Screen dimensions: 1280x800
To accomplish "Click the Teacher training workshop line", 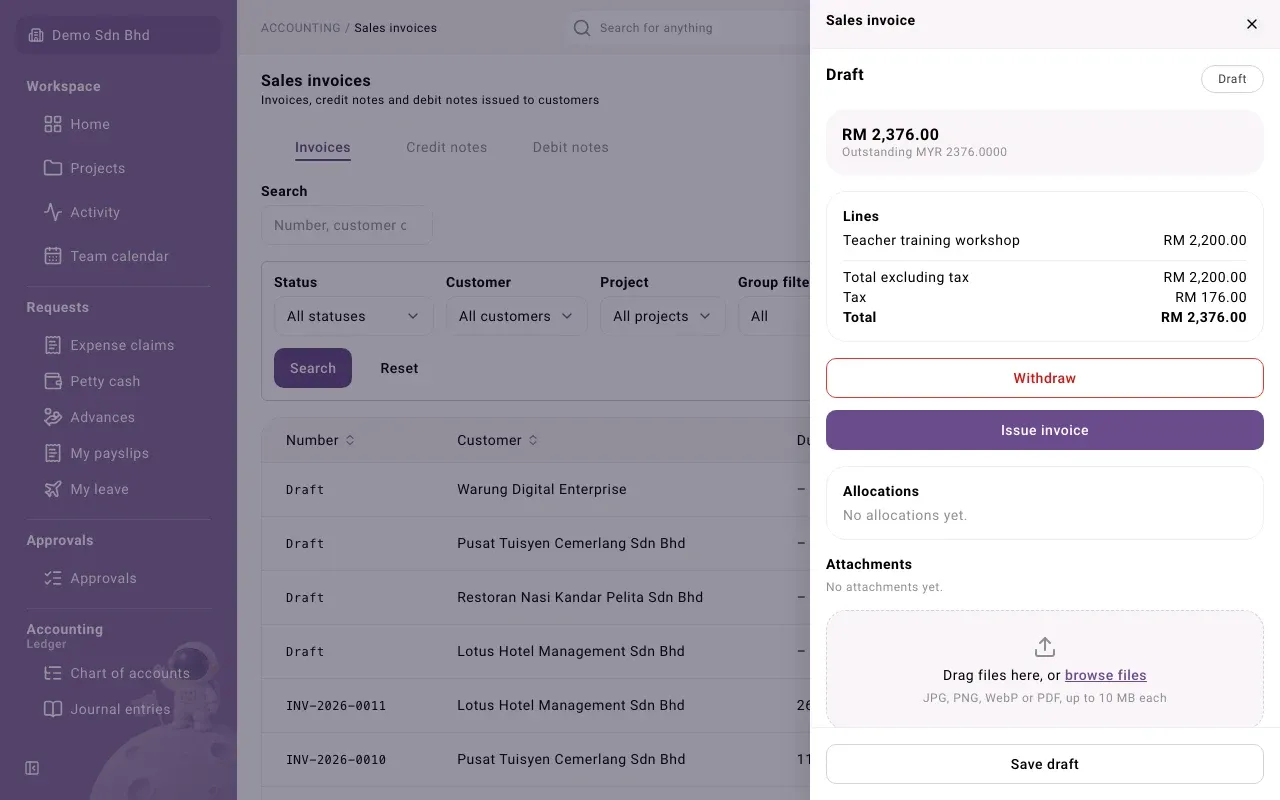I will point(1045,240).
